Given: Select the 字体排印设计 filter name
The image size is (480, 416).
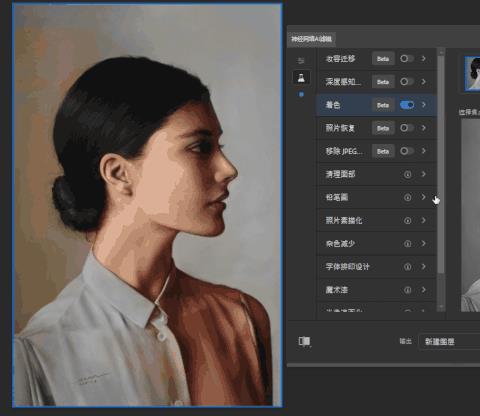Looking at the screenshot, I should pos(348,267).
